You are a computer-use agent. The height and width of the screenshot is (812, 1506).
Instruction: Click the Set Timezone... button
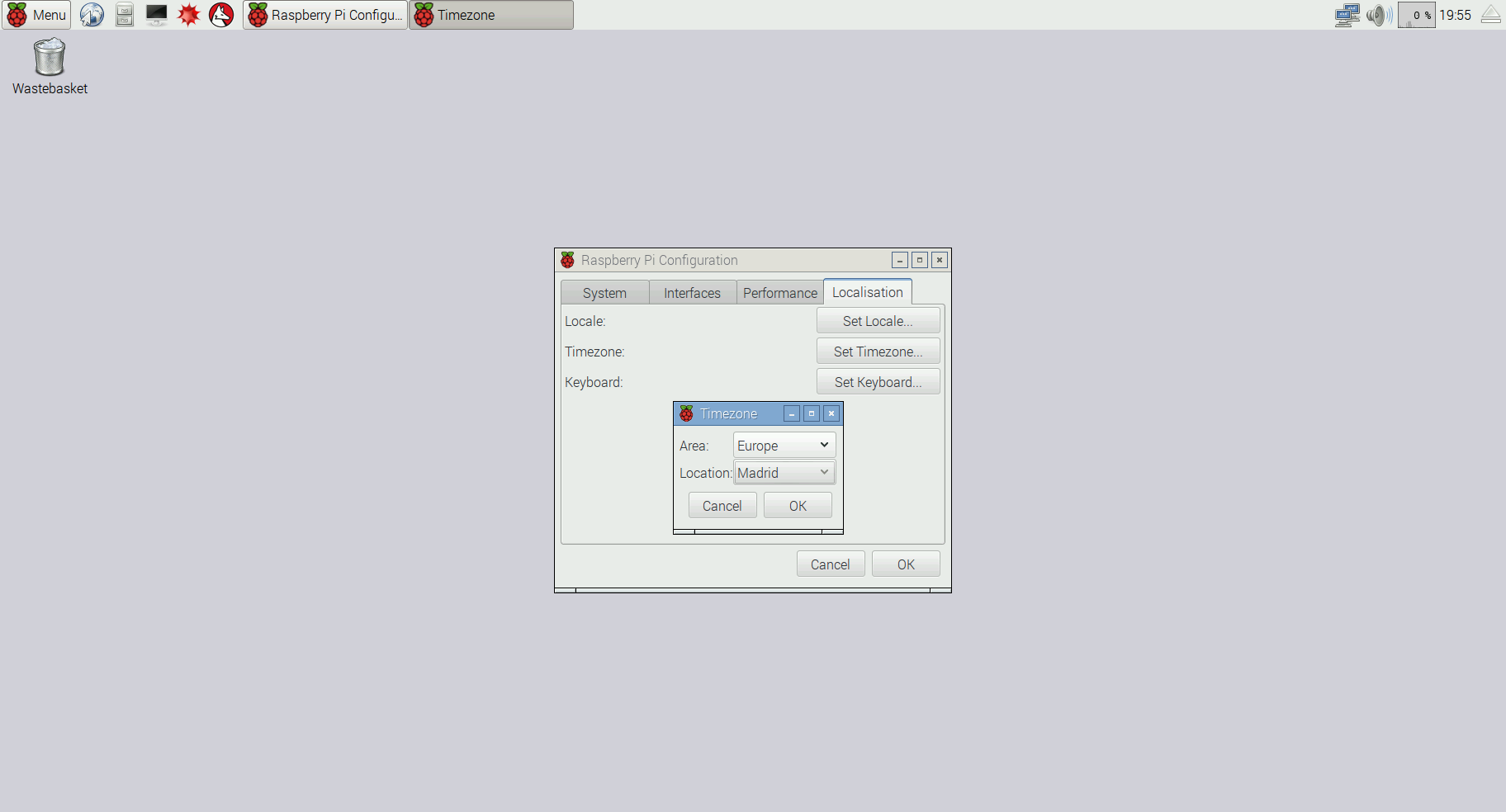pyautogui.click(x=878, y=352)
